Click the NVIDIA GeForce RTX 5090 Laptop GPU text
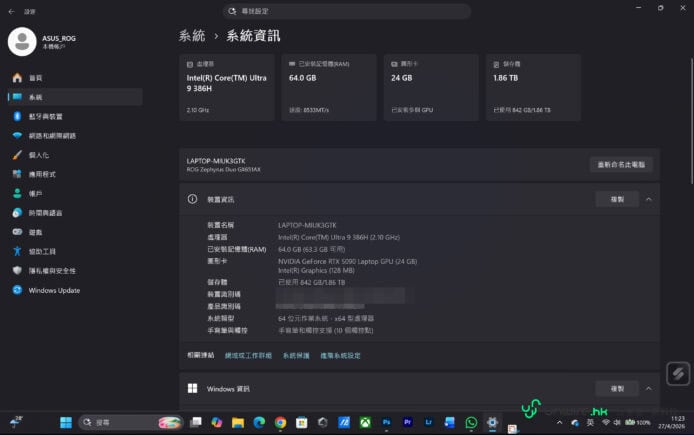Screen dimensions: 694x435 pyautogui.click(x=347, y=262)
